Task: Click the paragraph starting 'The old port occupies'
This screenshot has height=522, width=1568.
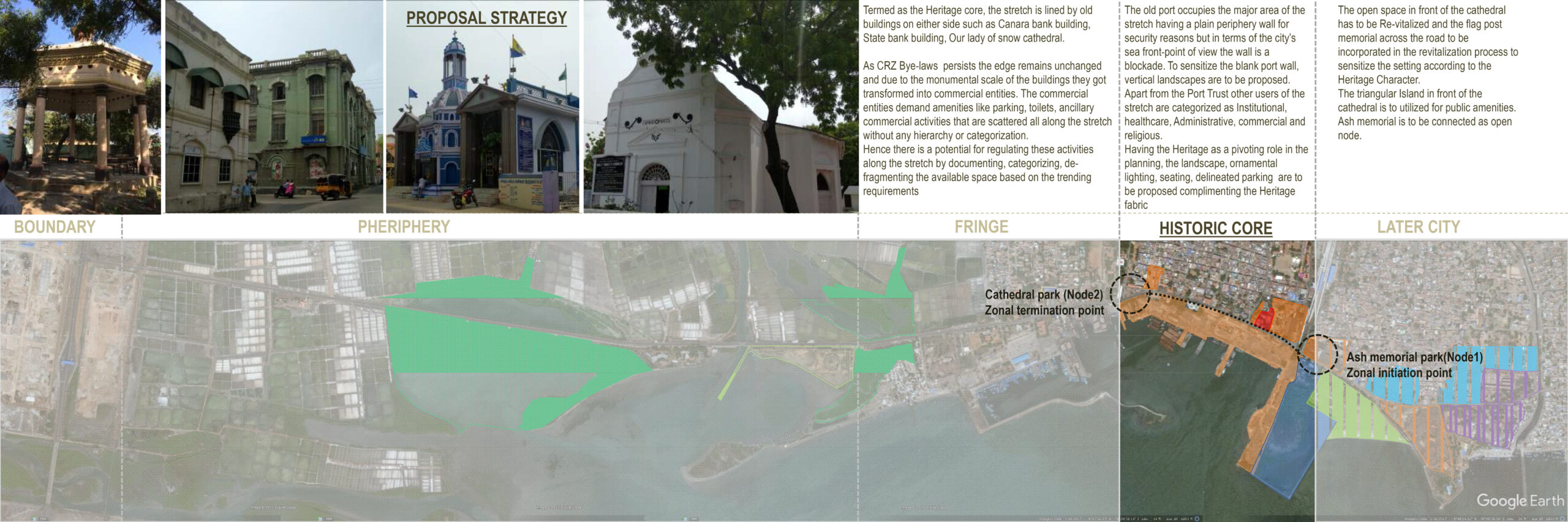Action: pyautogui.click(x=1215, y=107)
